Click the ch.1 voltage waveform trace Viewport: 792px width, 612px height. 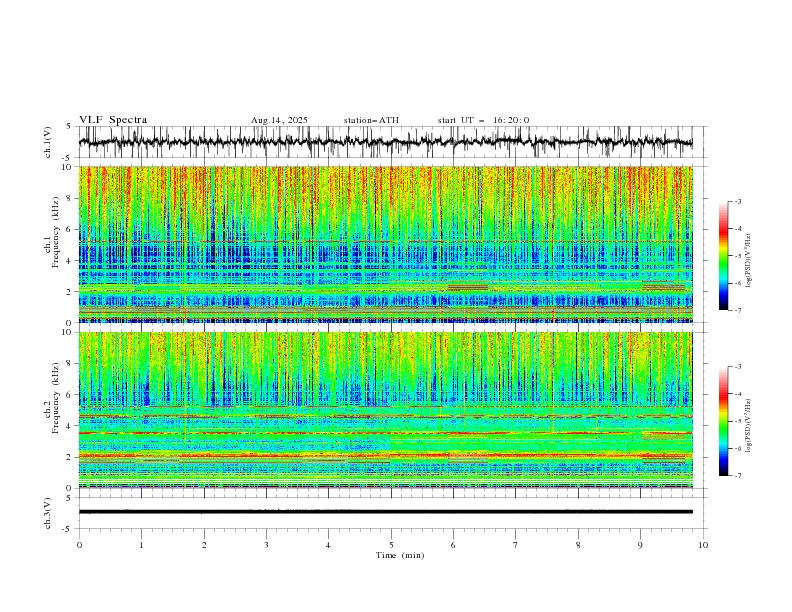click(385, 142)
